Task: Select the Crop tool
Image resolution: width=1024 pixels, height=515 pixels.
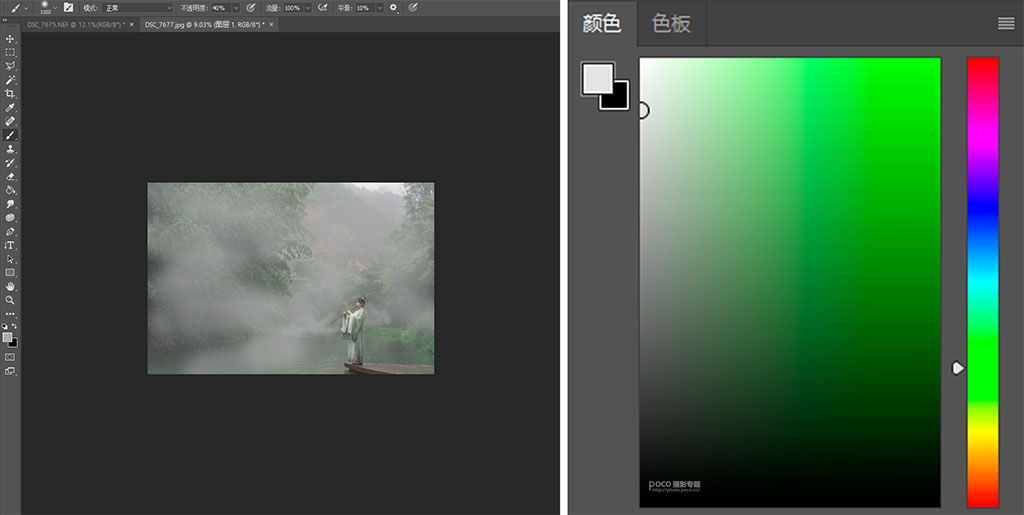Action: pos(10,94)
